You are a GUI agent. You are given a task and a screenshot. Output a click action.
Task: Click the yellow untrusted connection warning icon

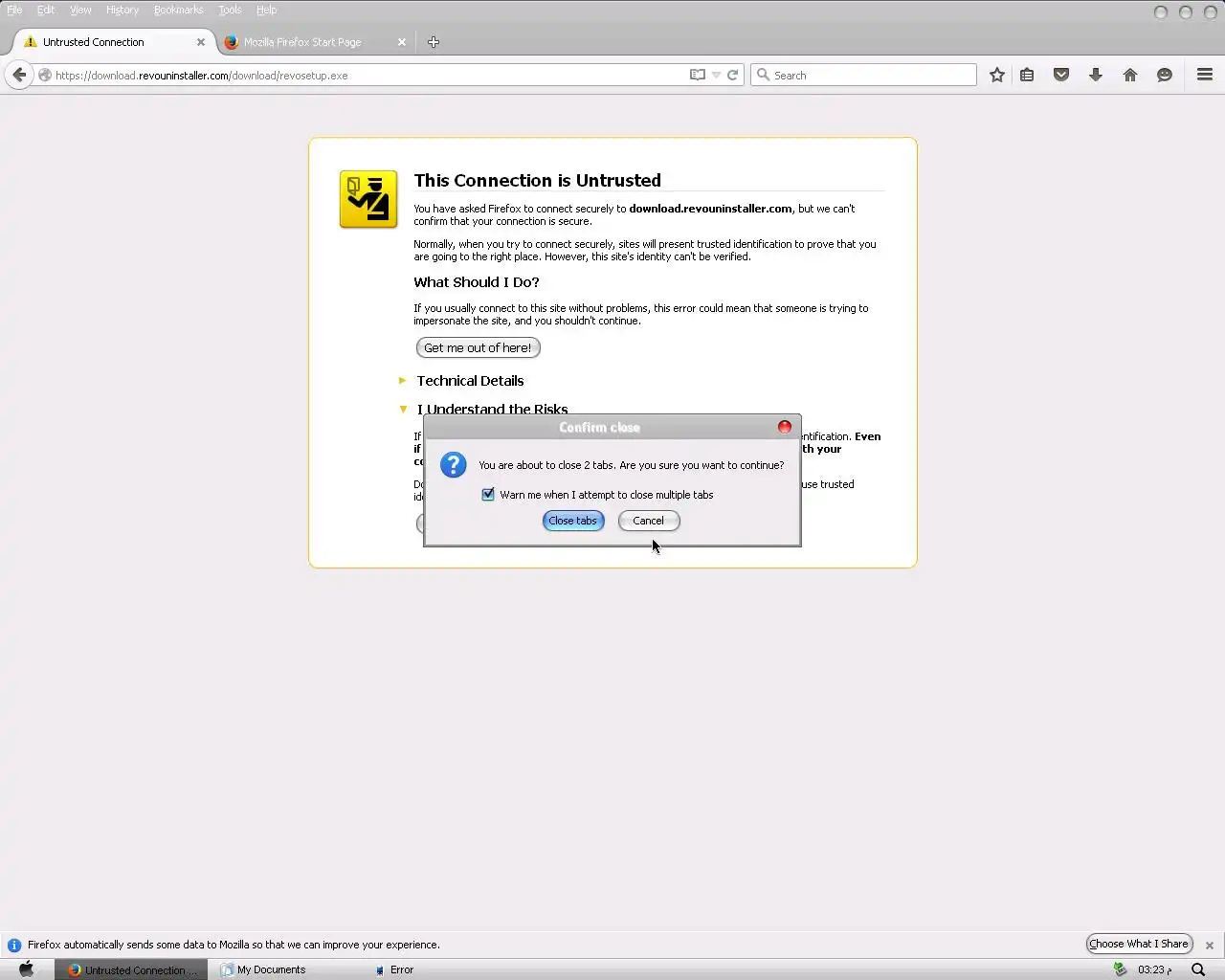[368, 199]
